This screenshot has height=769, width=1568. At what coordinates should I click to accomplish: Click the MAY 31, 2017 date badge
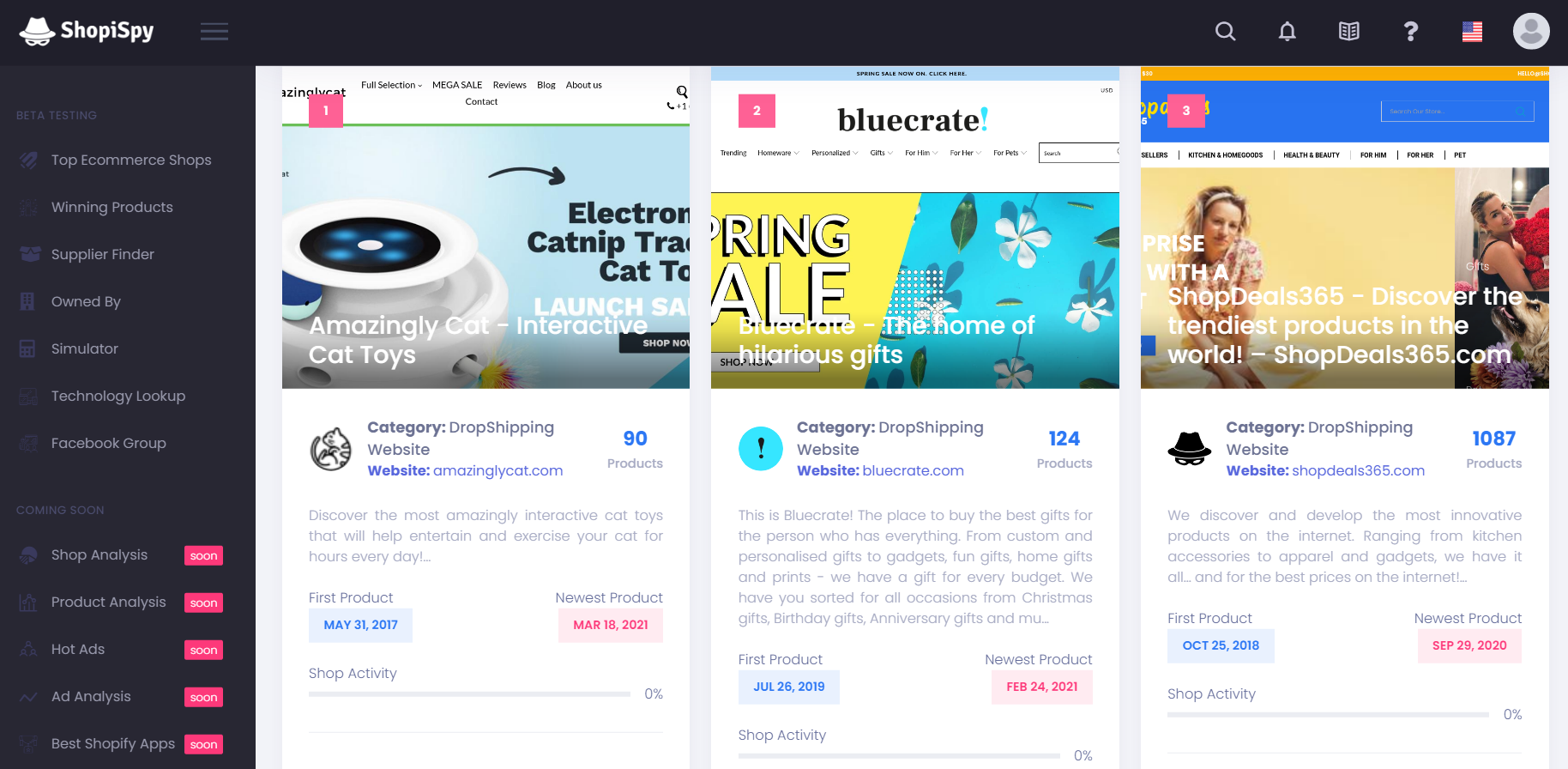pyautogui.click(x=360, y=626)
